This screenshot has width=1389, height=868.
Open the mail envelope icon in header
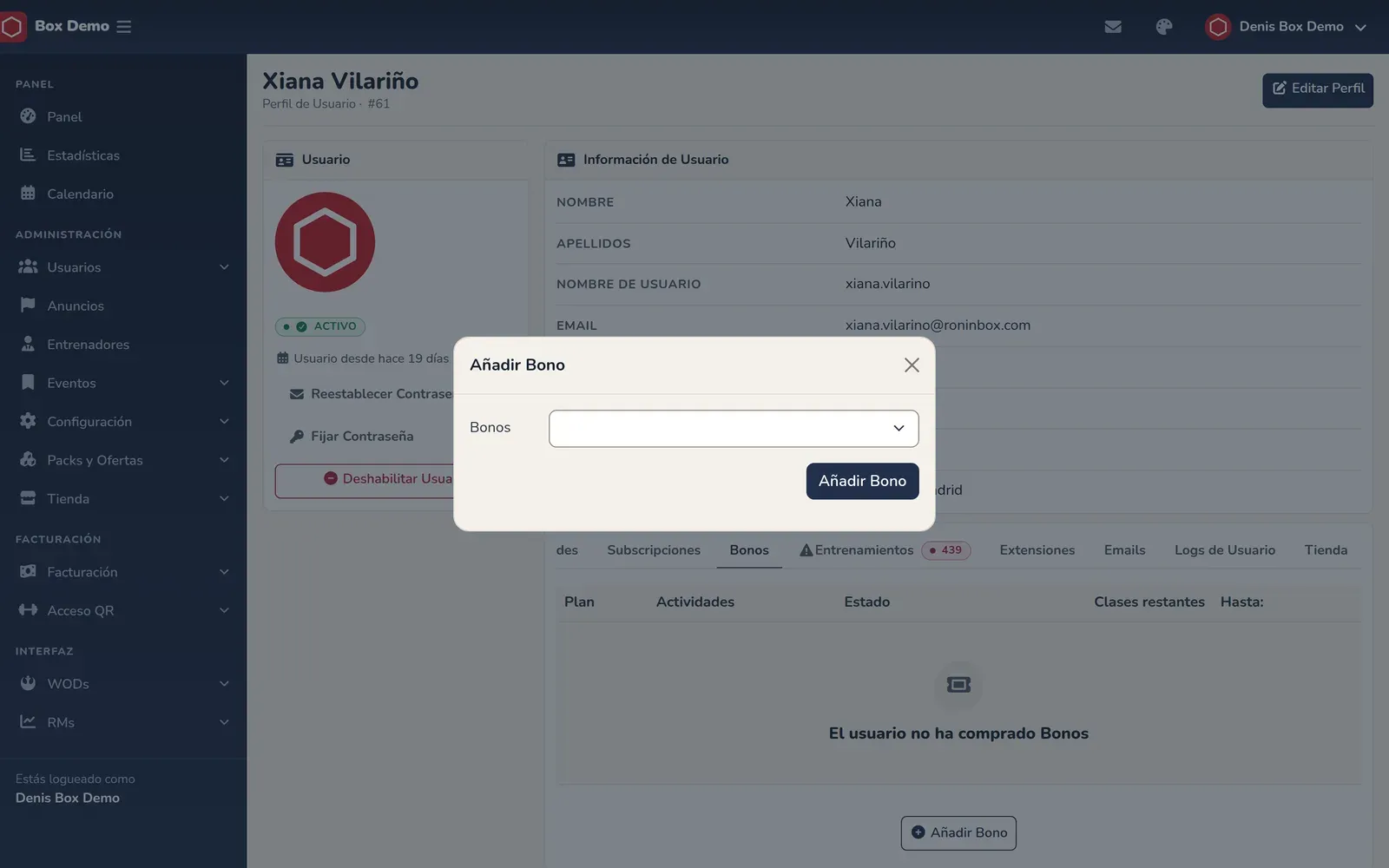click(x=1113, y=27)
